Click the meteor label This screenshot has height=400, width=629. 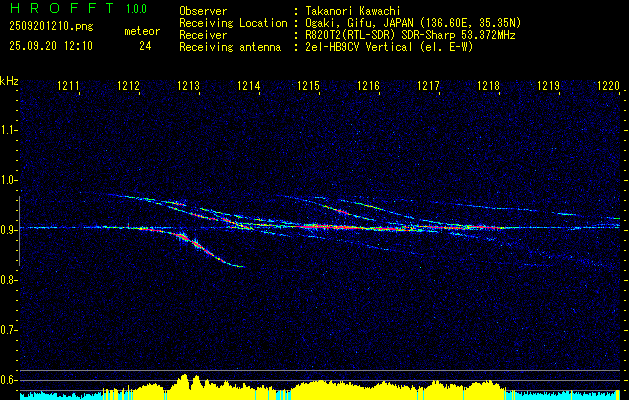tap(142, 31)
